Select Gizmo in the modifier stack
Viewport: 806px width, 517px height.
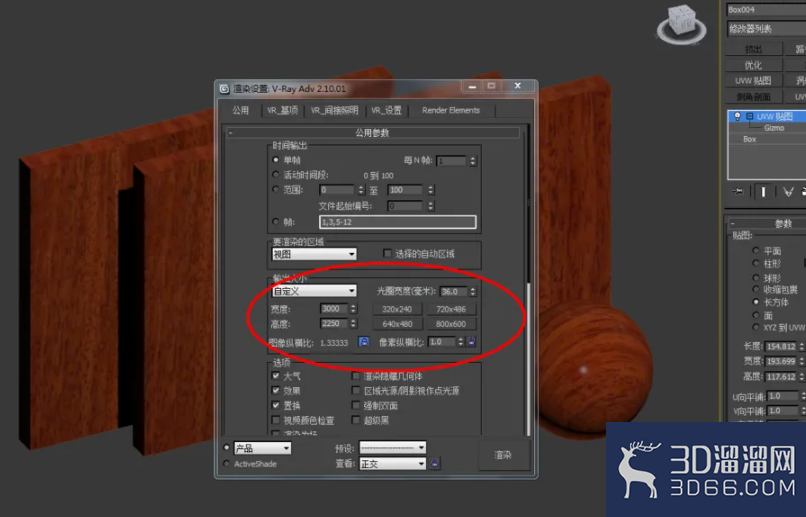point(774,128)
